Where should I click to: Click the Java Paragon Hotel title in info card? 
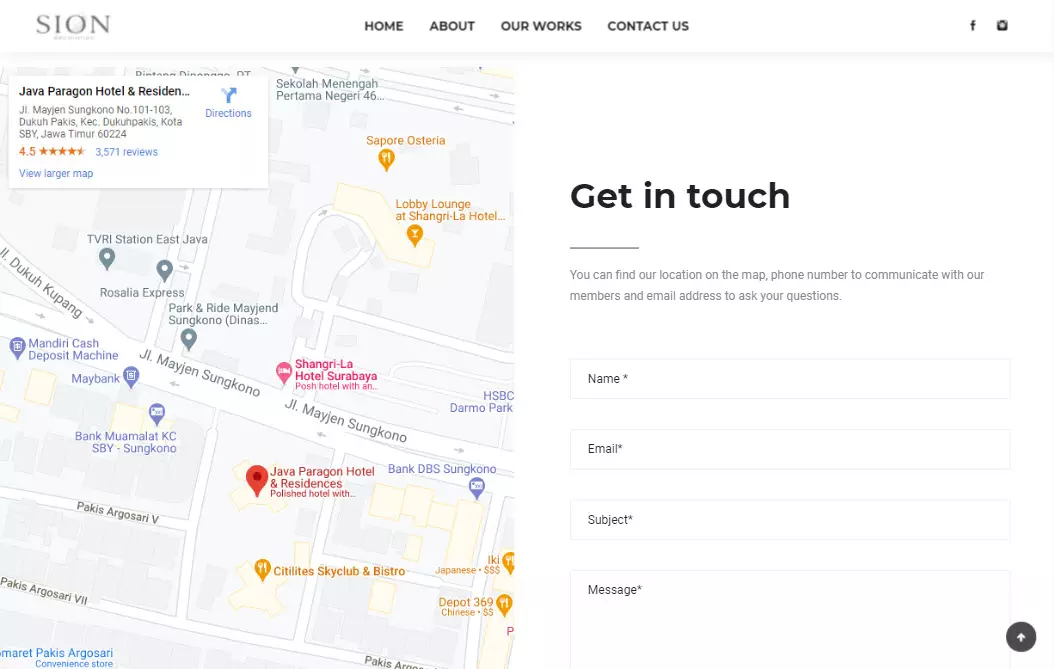point(104,91)
